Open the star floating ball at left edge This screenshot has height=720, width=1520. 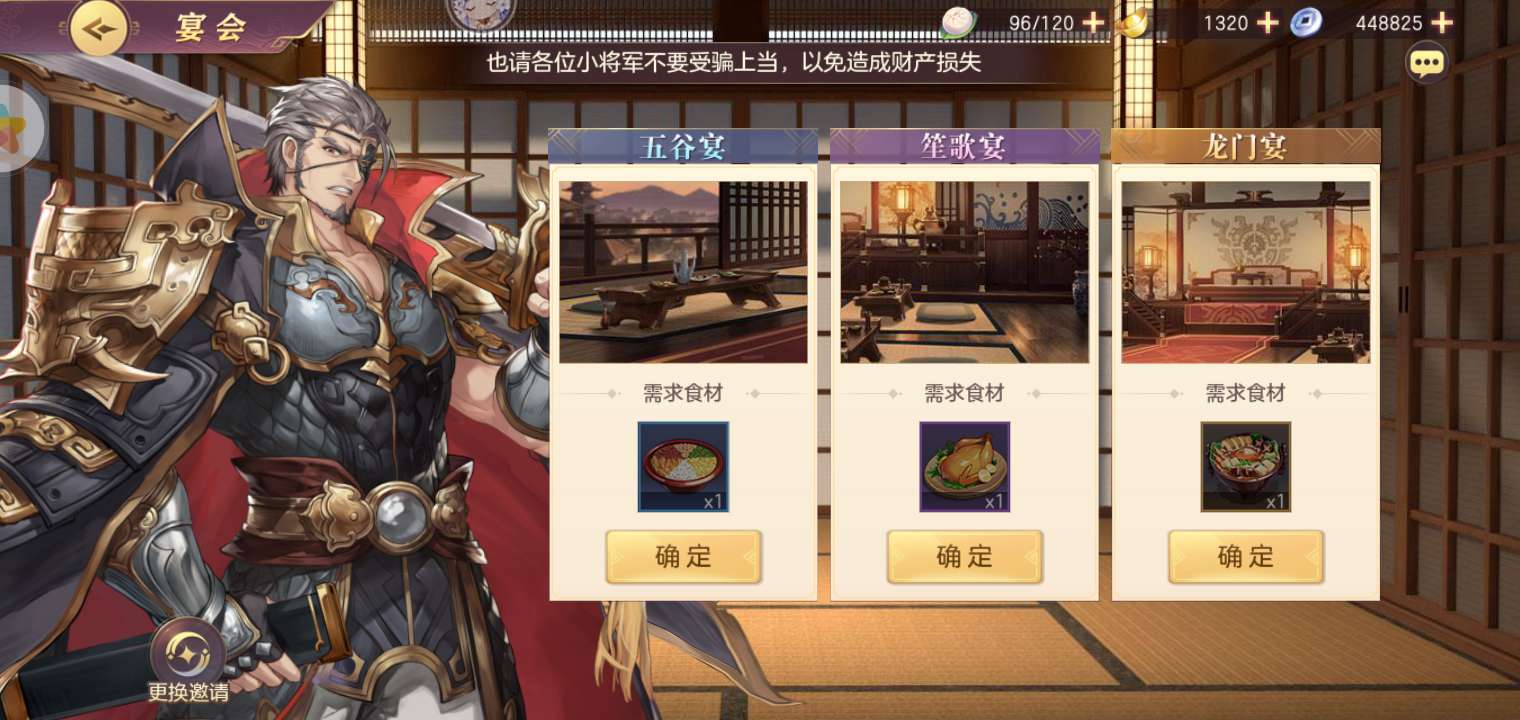[x=18, y=128]
